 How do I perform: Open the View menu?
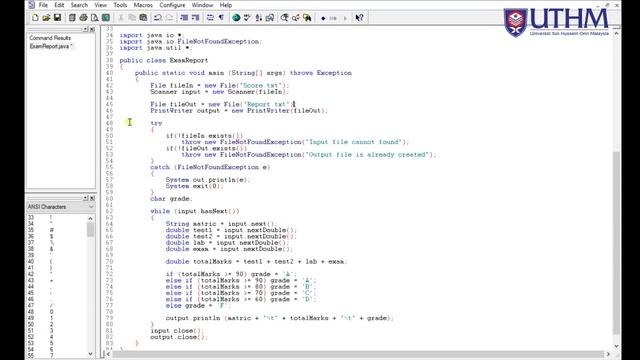[100, 5]
